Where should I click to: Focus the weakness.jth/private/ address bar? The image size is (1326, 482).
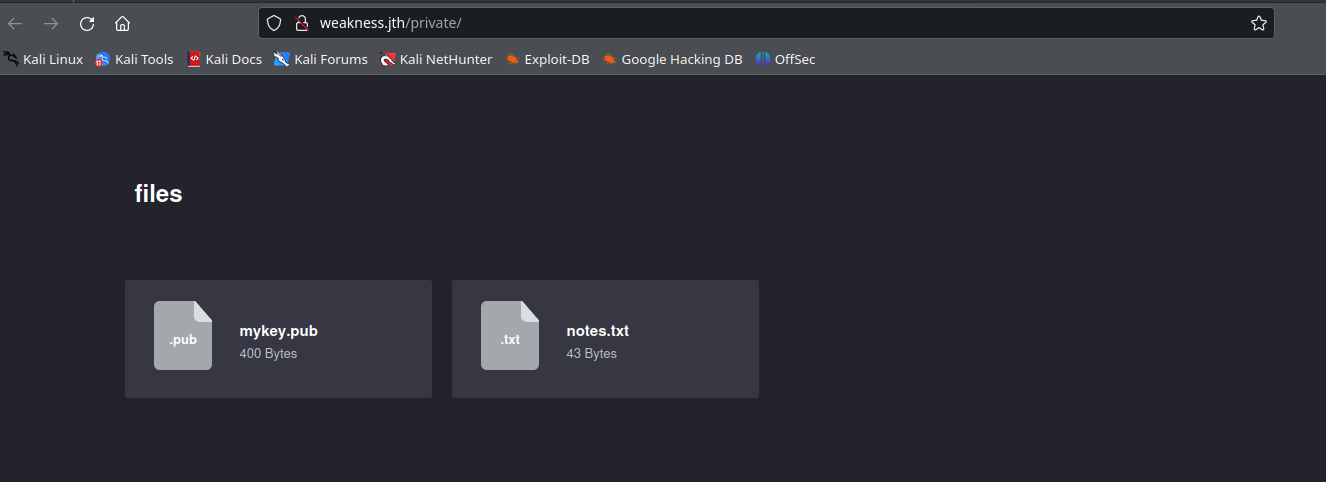(x=700, y=23)
